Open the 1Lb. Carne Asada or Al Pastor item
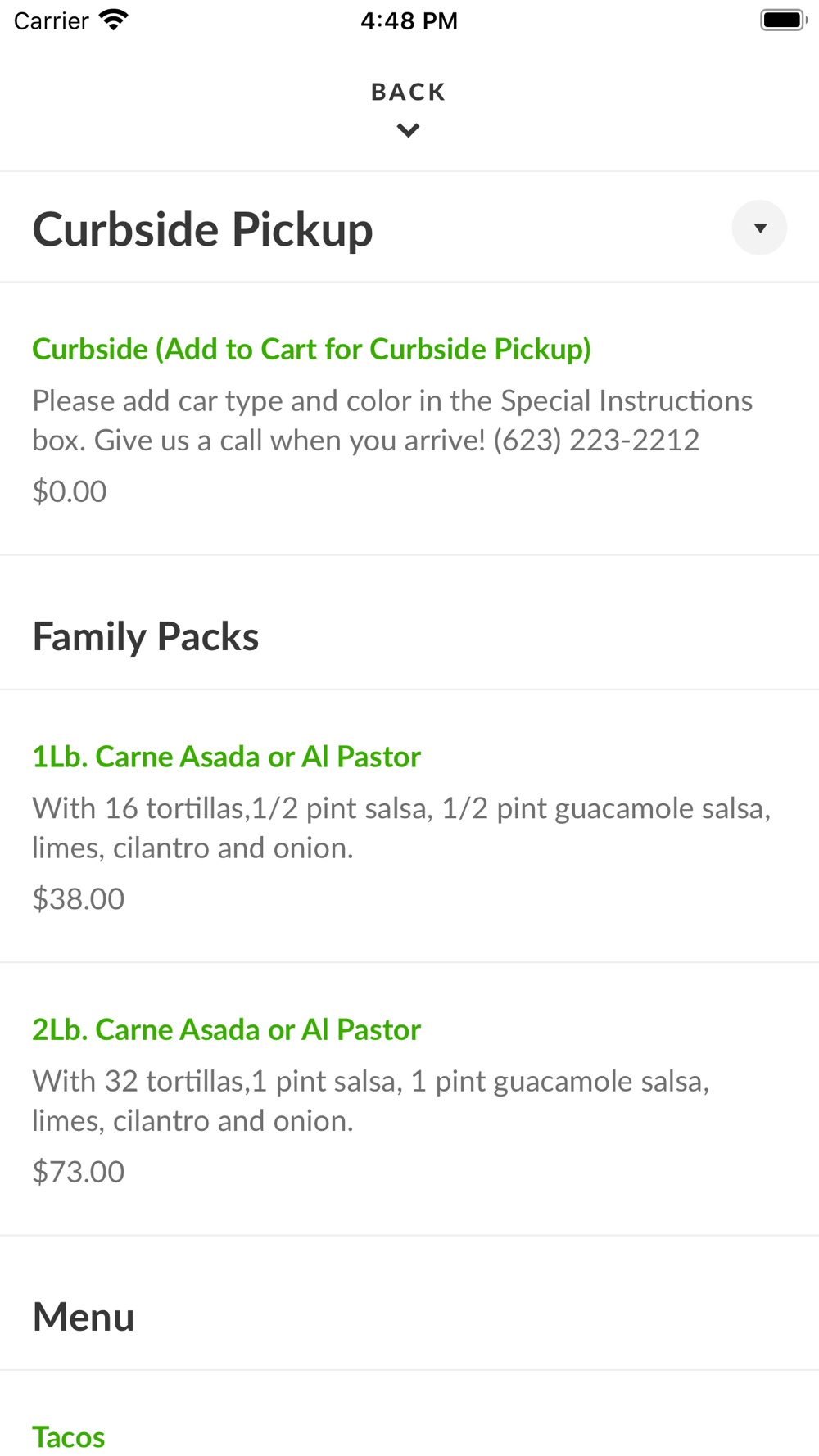Screen dimensions: 819x1456 point(226,757)
